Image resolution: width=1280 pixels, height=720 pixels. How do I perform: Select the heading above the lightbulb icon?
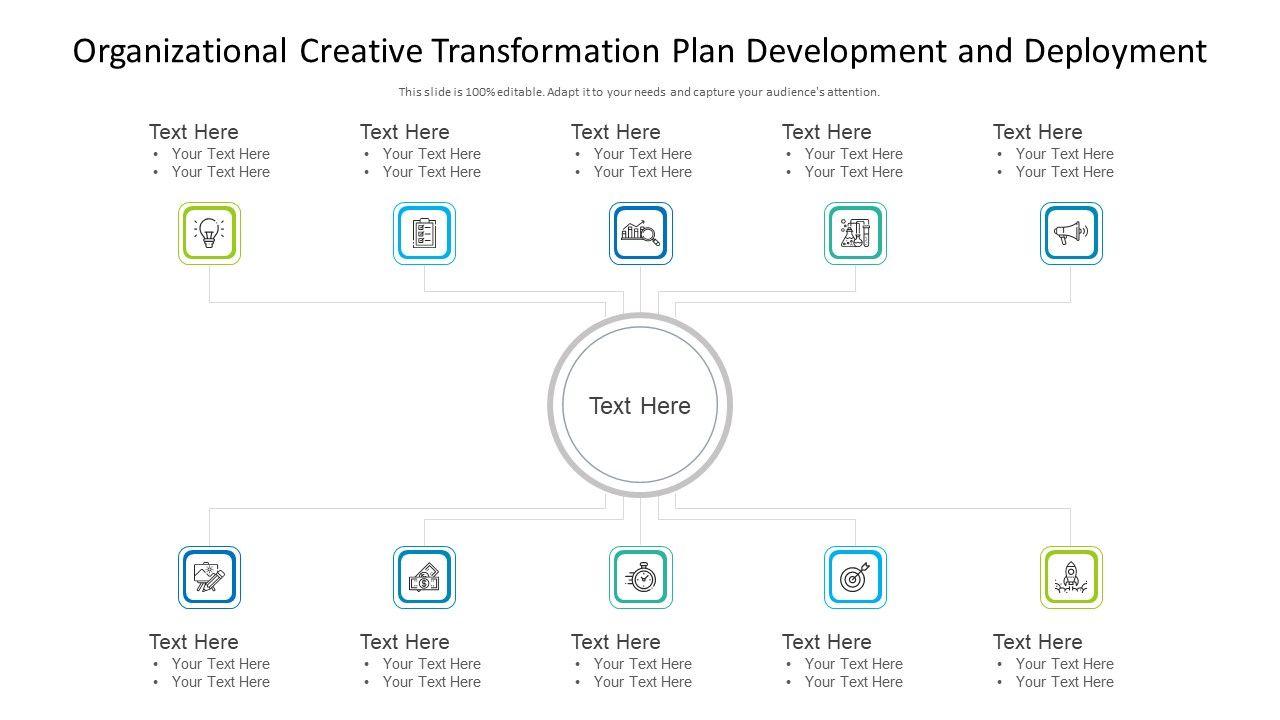(x=194, y=132)
